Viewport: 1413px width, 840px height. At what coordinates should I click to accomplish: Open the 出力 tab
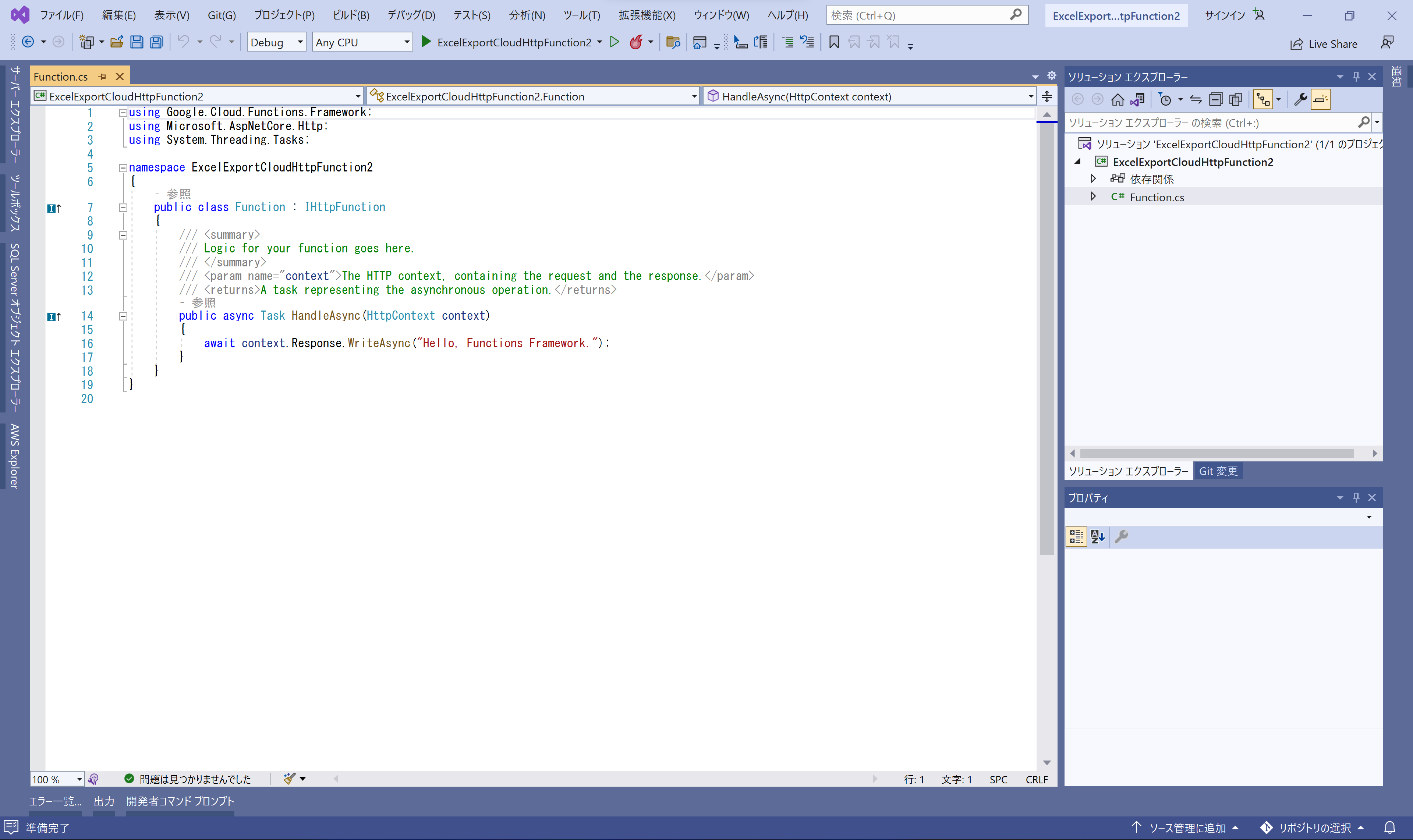[104, 801]
